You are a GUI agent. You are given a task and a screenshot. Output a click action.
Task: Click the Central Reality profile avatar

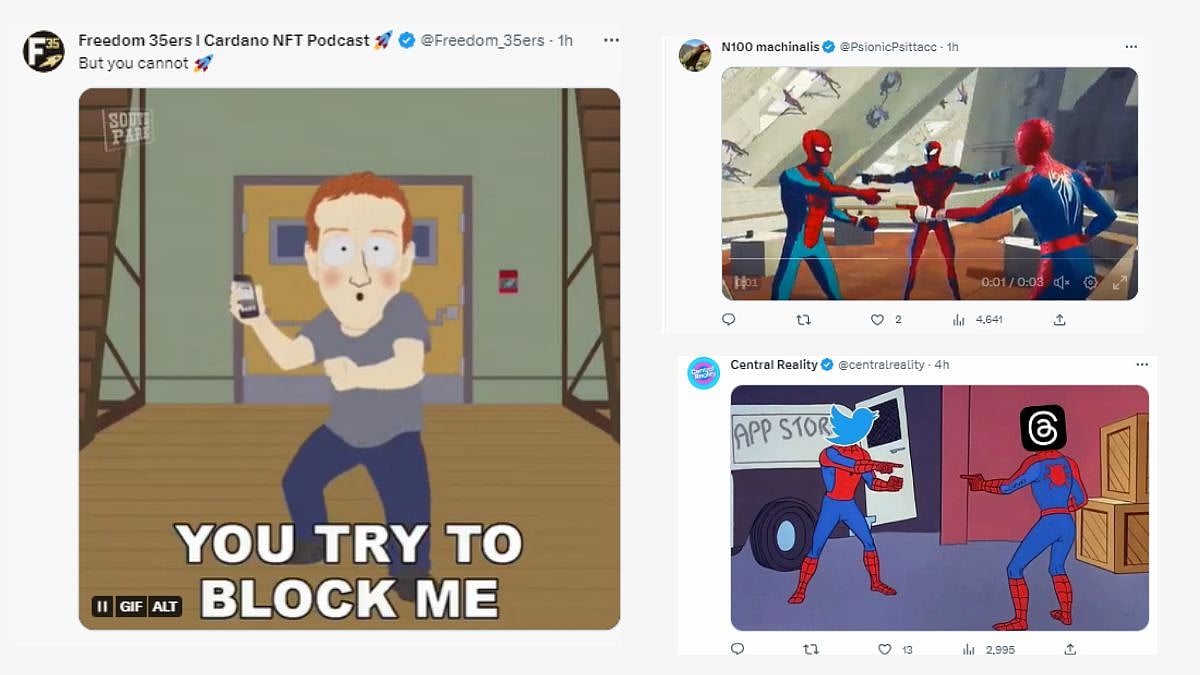tap(703, 372)
